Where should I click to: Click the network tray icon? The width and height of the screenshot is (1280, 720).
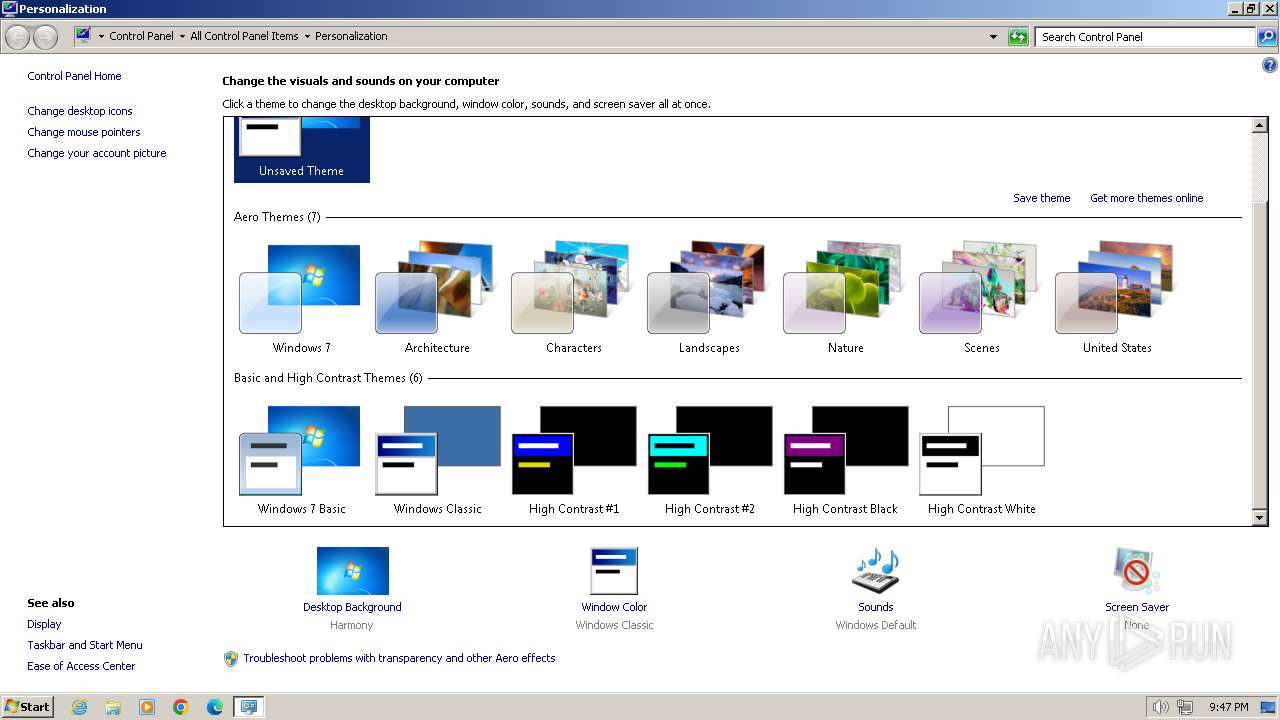pyautogui.click(x=1186, y=707)
